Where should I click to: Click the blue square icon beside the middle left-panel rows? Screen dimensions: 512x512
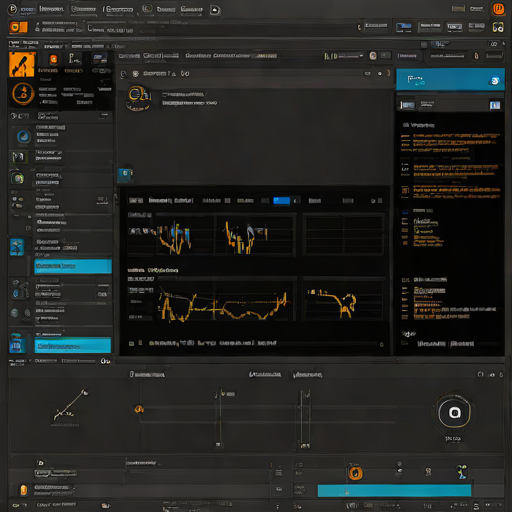[17, 247]
